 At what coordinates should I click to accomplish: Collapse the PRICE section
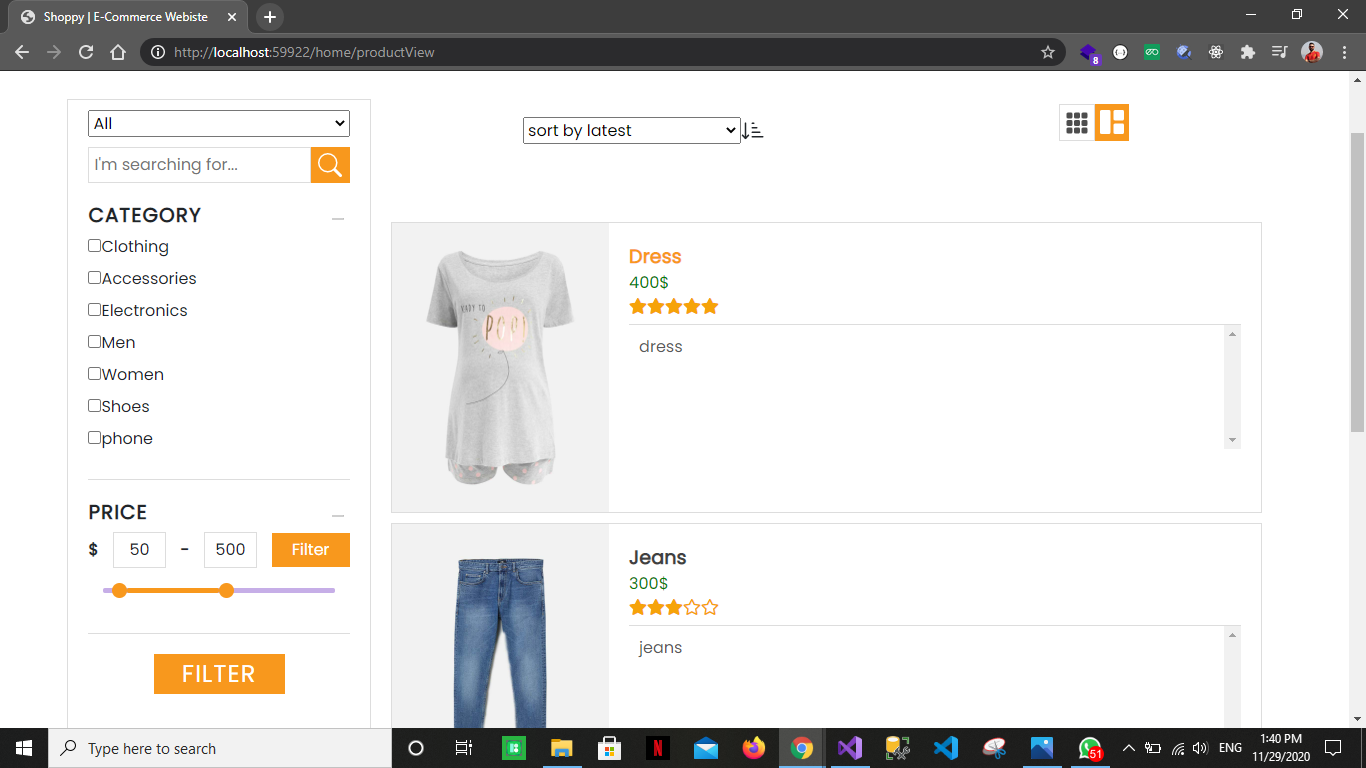pyautogui.click(x=338, y=516)
